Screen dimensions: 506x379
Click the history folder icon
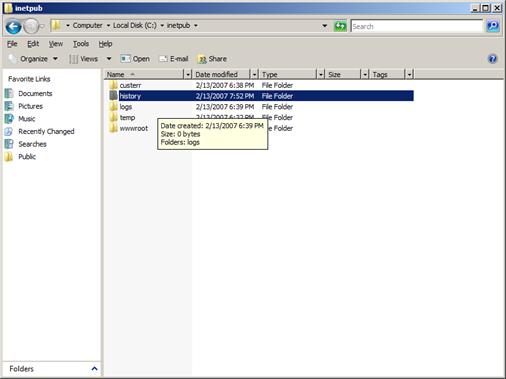(113, 96)
